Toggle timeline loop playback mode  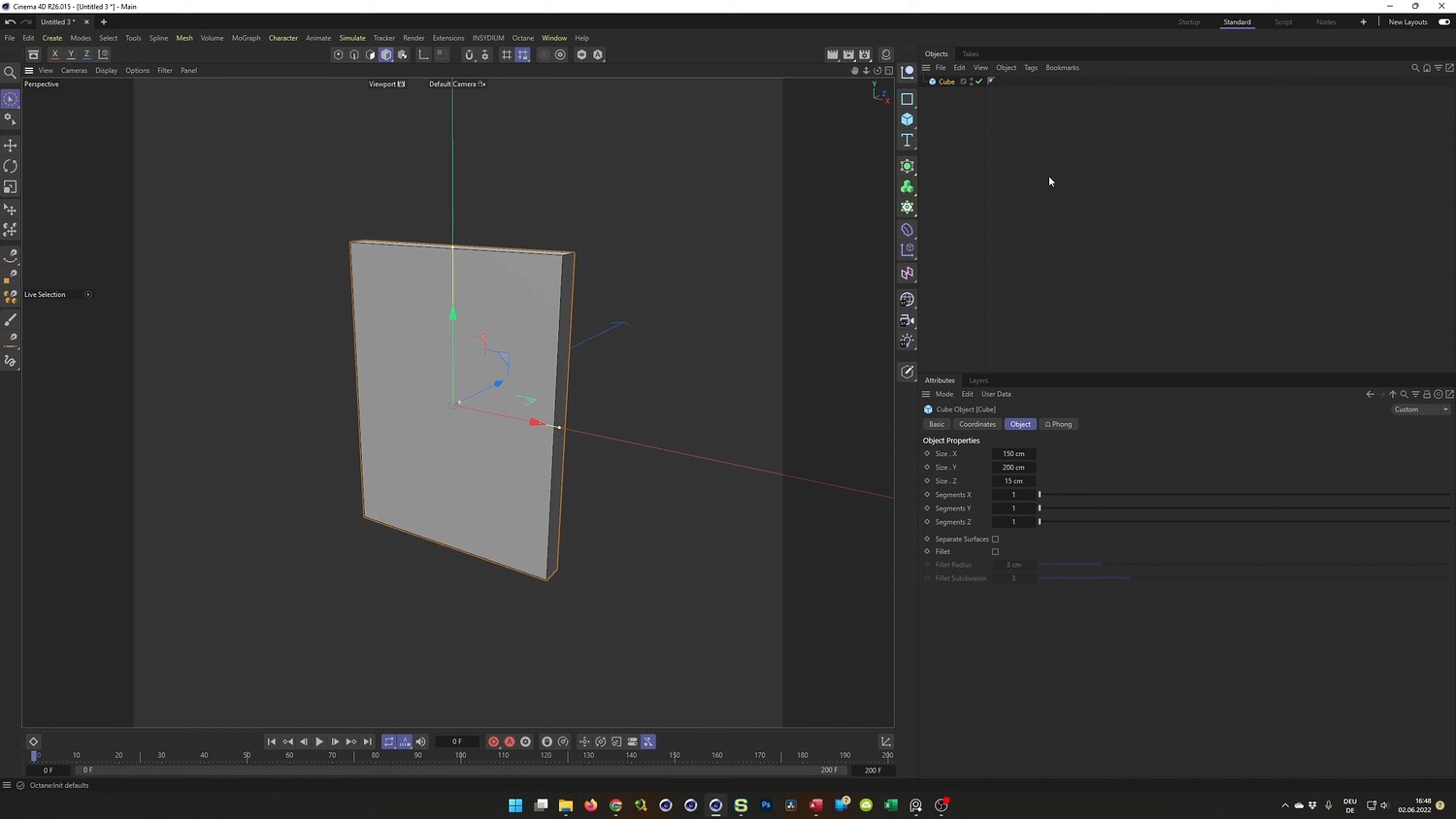click(389, 741)
